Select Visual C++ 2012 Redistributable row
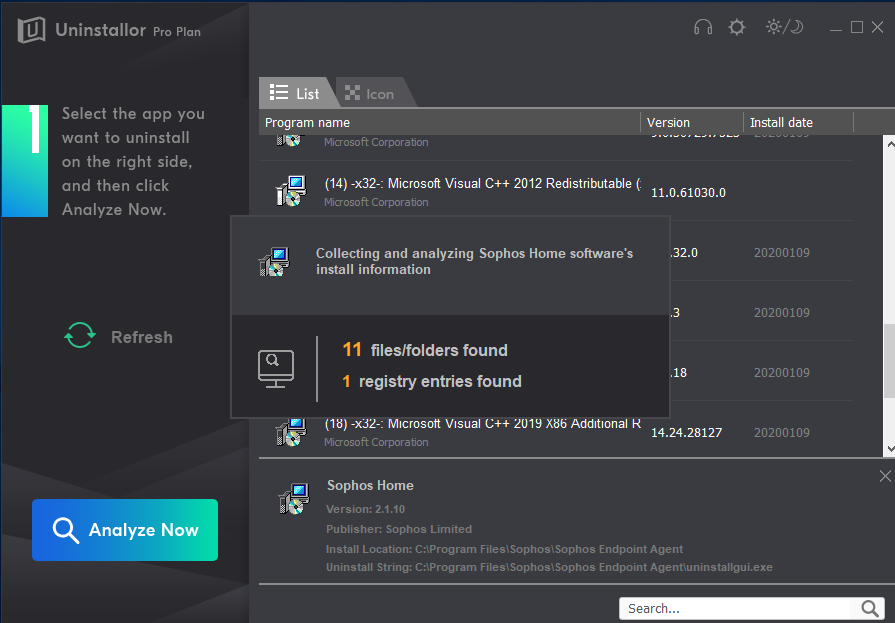The image size is (895, 623). (x=557, y=192)
